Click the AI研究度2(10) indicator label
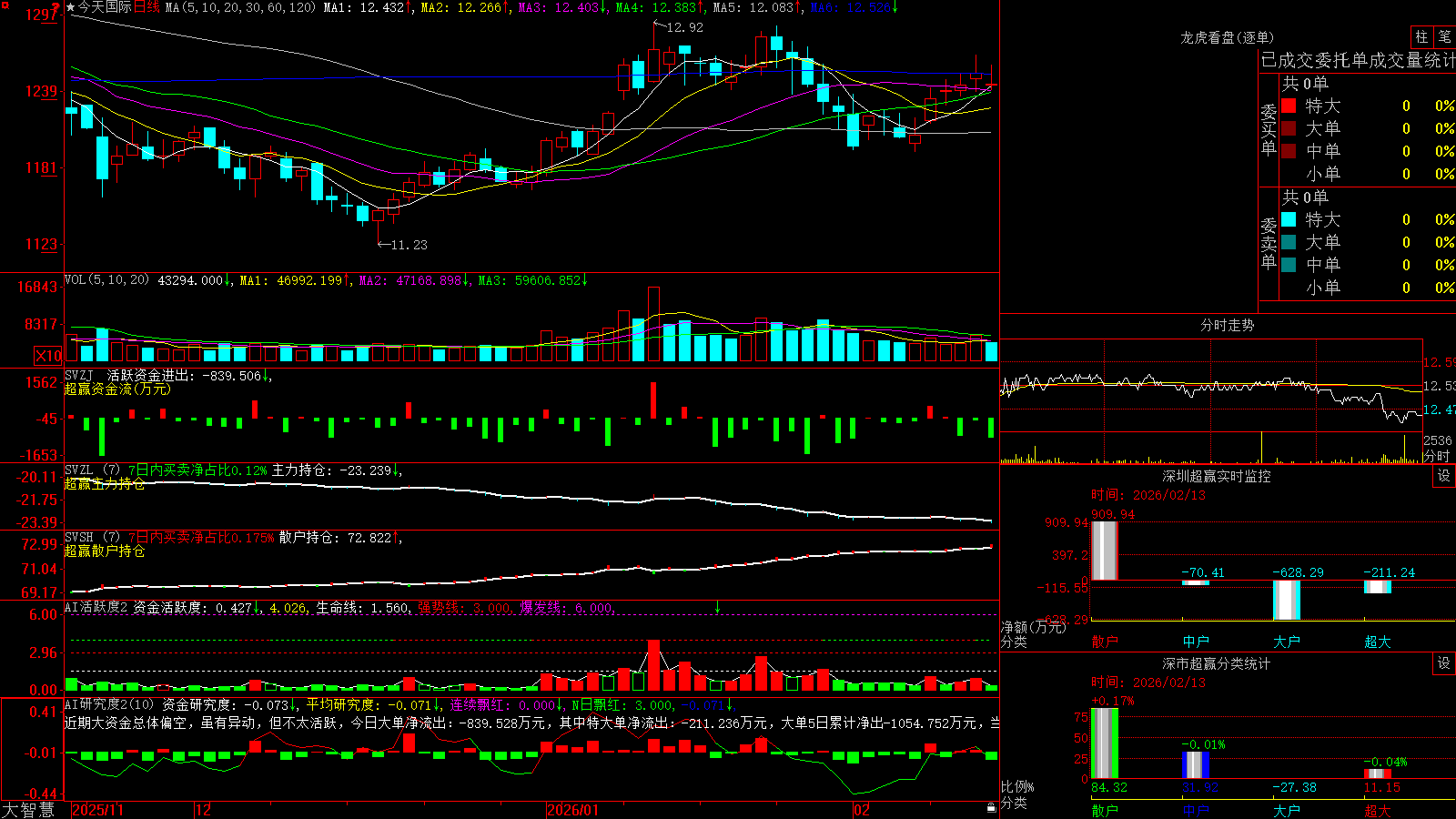The height and width of the screenshot is (819, 1456). click(x=110, y=704)
